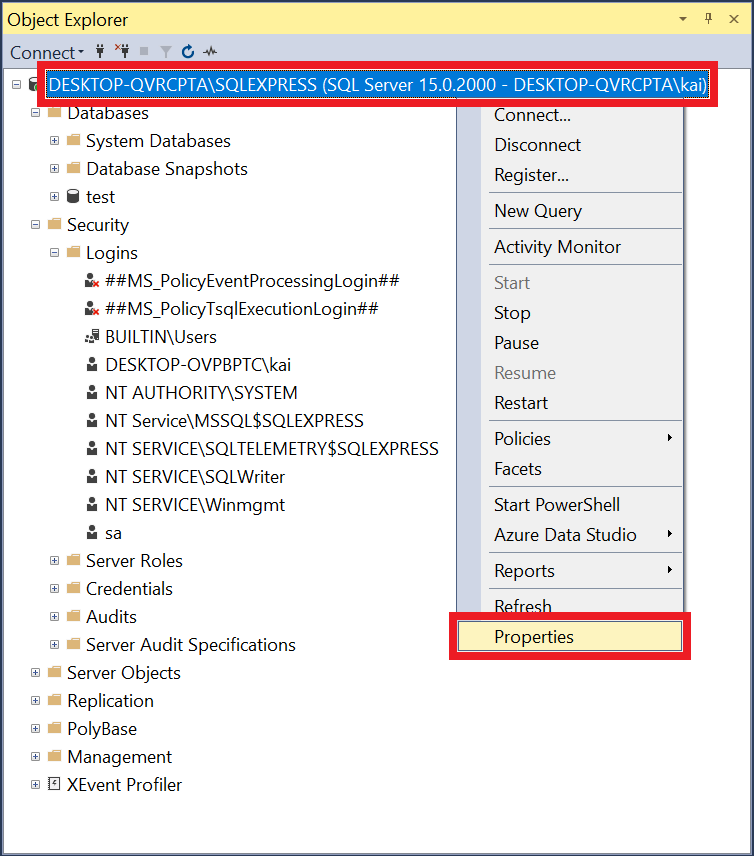
Task: Select New Query in context menu
Action: (569, 211)
